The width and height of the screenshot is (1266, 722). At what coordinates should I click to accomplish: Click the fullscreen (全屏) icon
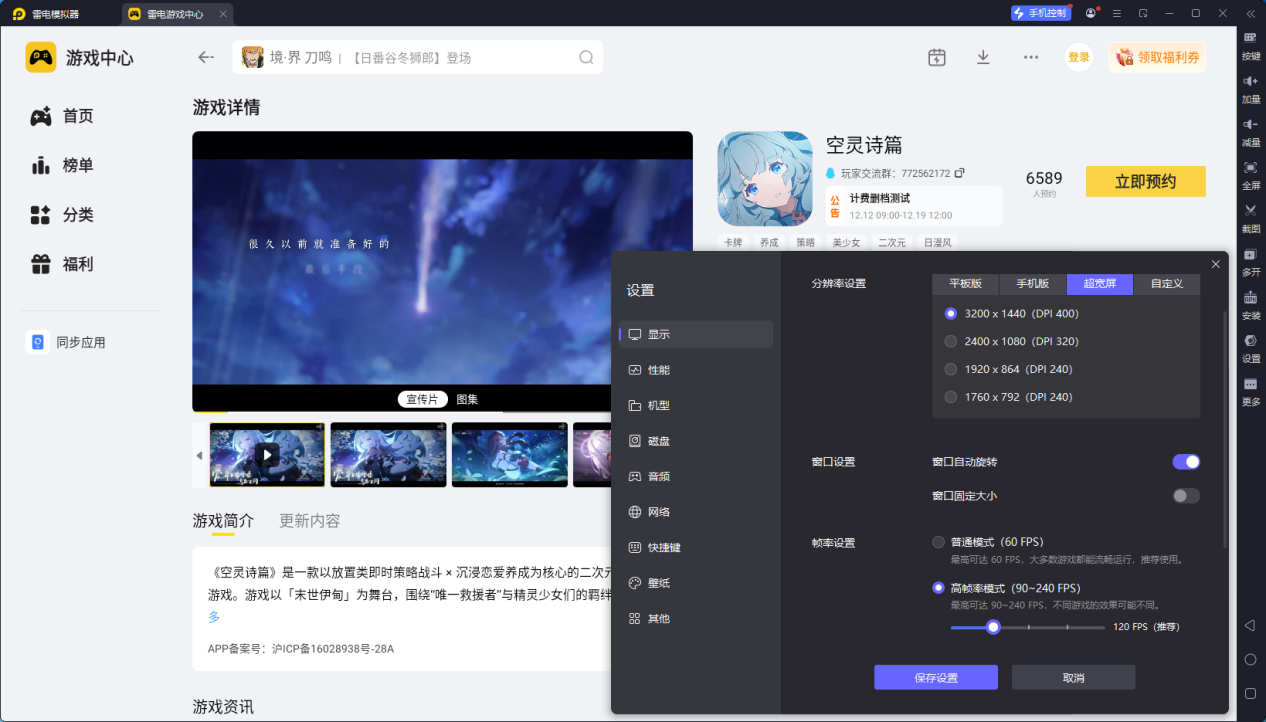(x=1250, y=168)
